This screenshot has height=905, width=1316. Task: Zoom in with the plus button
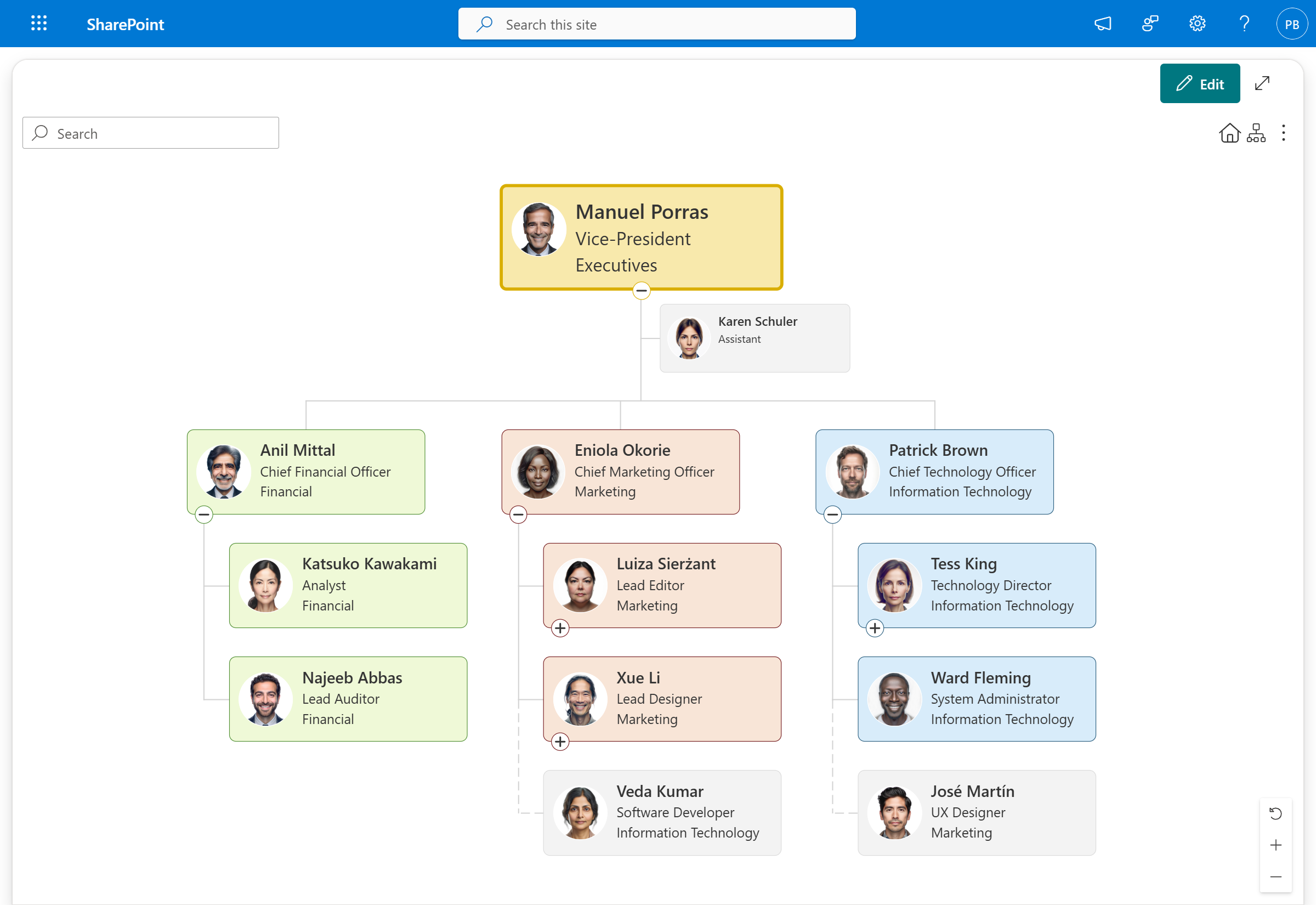click(1276, 845)
